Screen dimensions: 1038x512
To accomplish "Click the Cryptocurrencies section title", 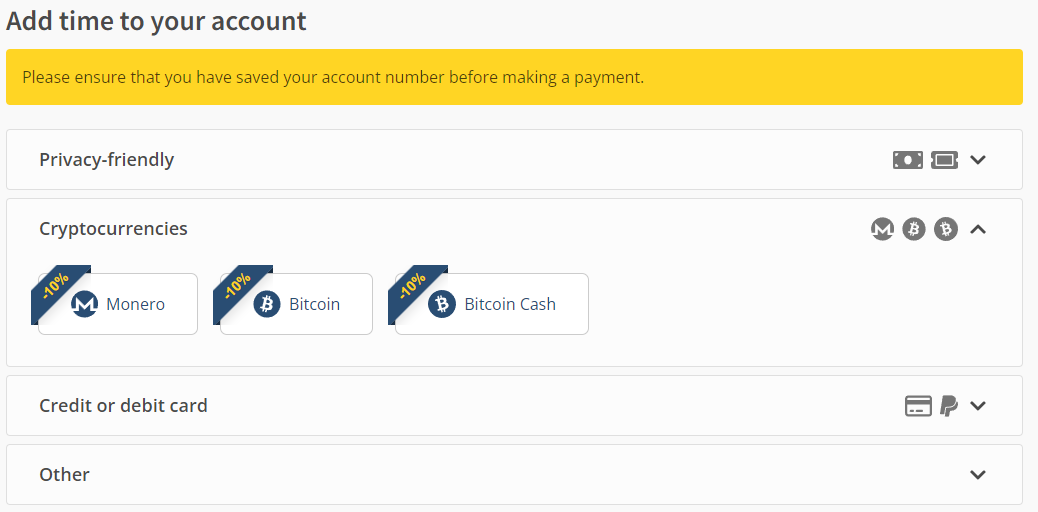I will click(x=113, y=229).
